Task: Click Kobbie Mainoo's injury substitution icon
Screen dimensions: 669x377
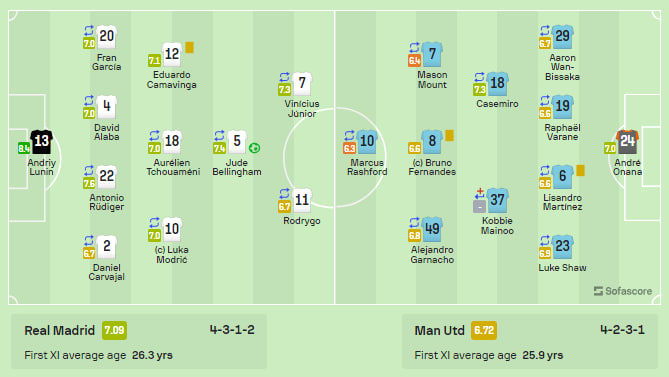Action: coord(480,194)
